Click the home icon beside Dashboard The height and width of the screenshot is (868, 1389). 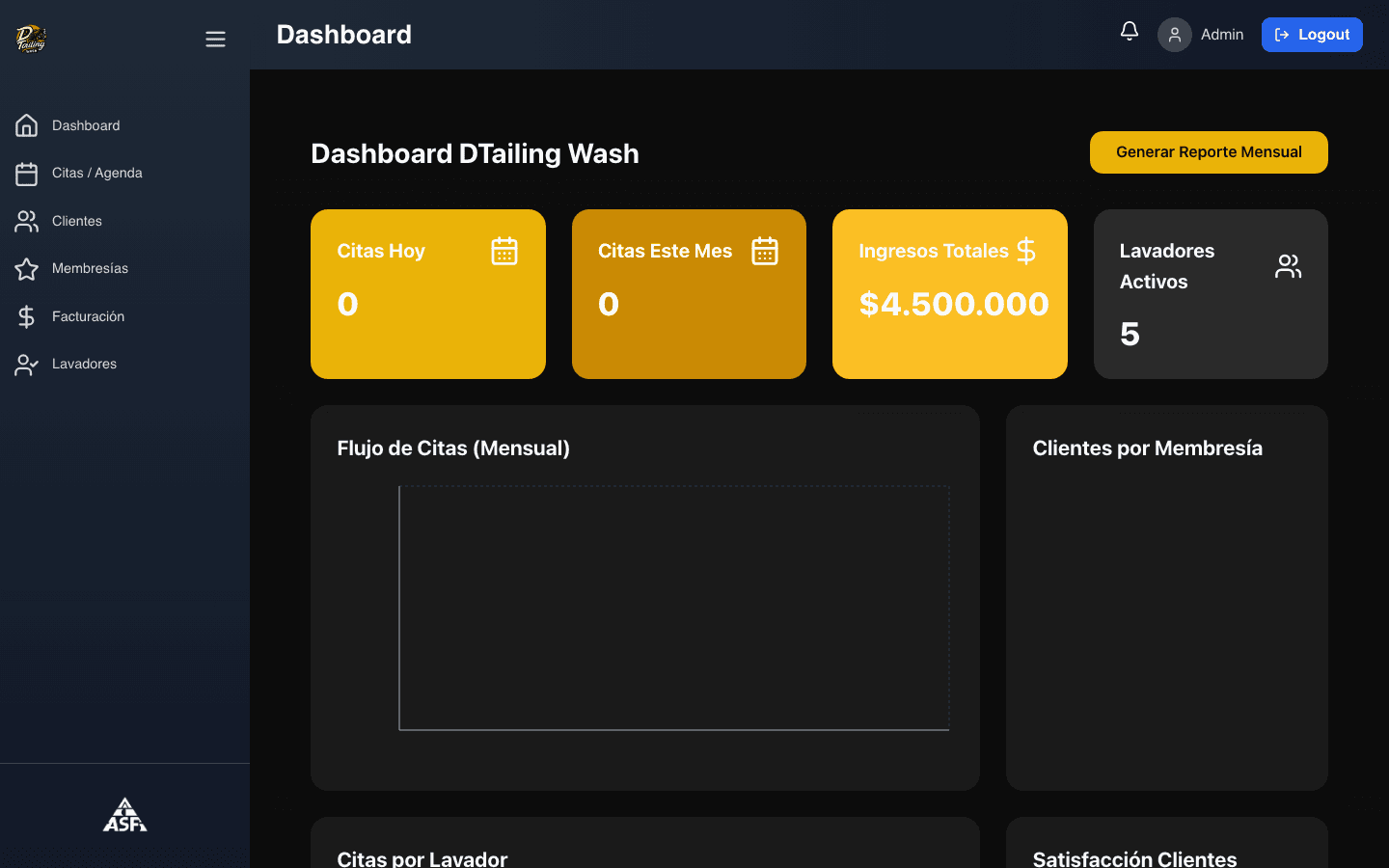click(x=27, y=125)
